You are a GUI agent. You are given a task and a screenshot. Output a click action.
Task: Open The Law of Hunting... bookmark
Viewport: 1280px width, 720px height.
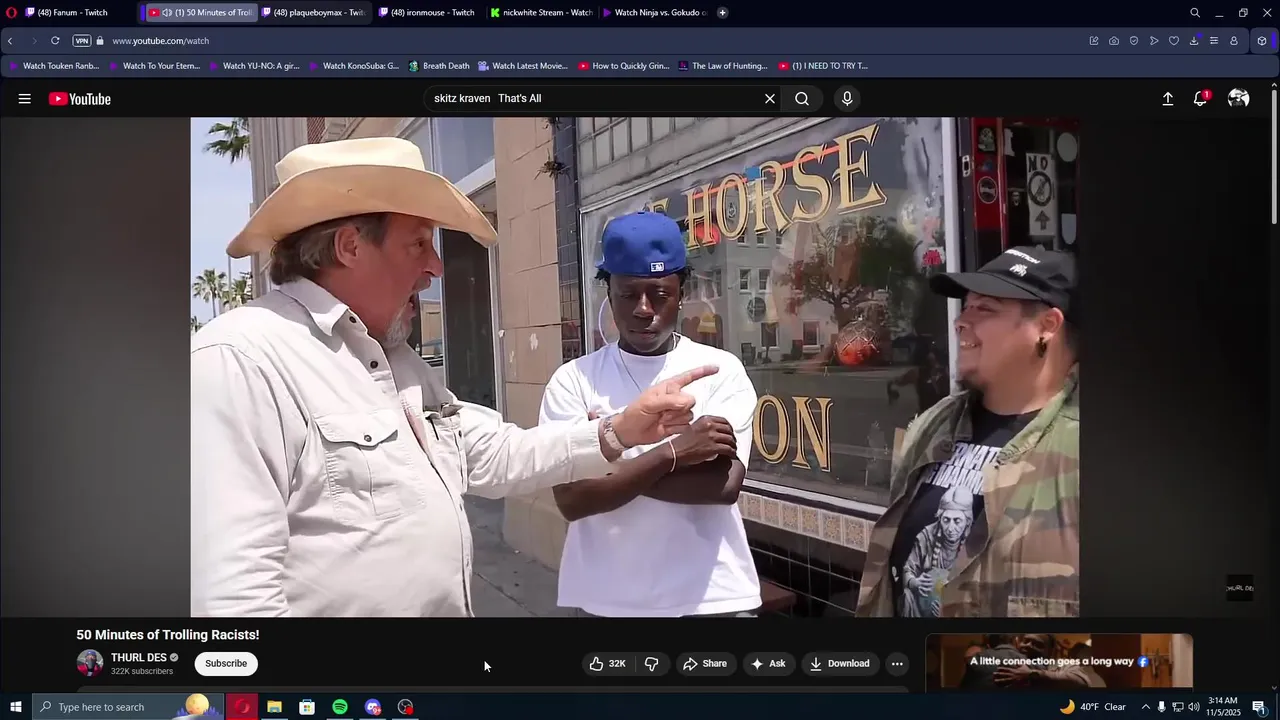(723, 66)
